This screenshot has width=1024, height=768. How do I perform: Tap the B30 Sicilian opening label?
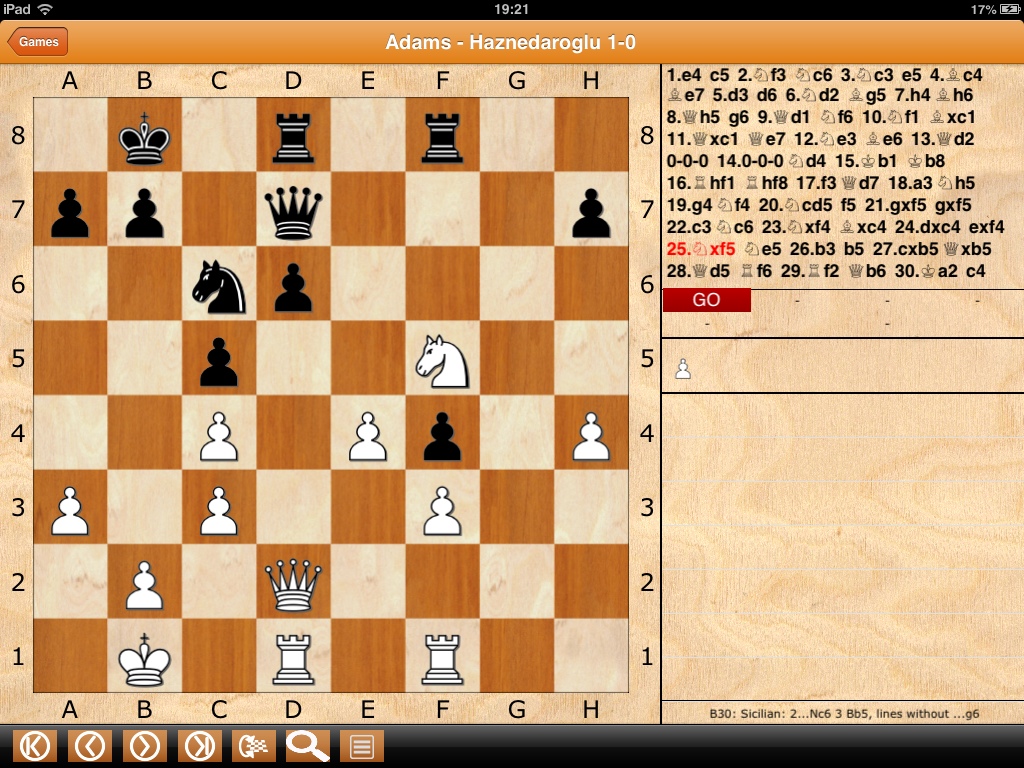842,714
